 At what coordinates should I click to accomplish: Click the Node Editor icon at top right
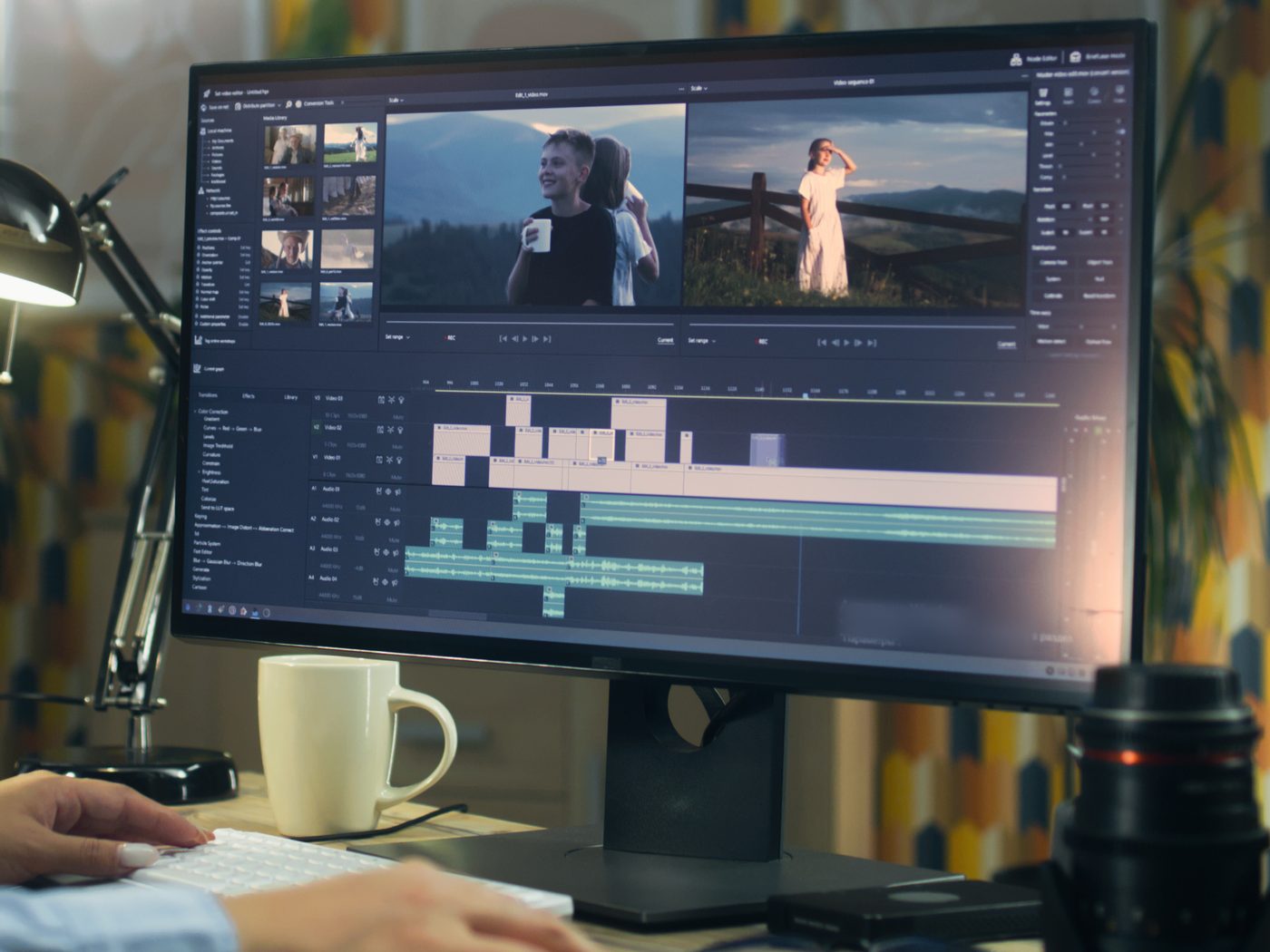coord(1016,60)
